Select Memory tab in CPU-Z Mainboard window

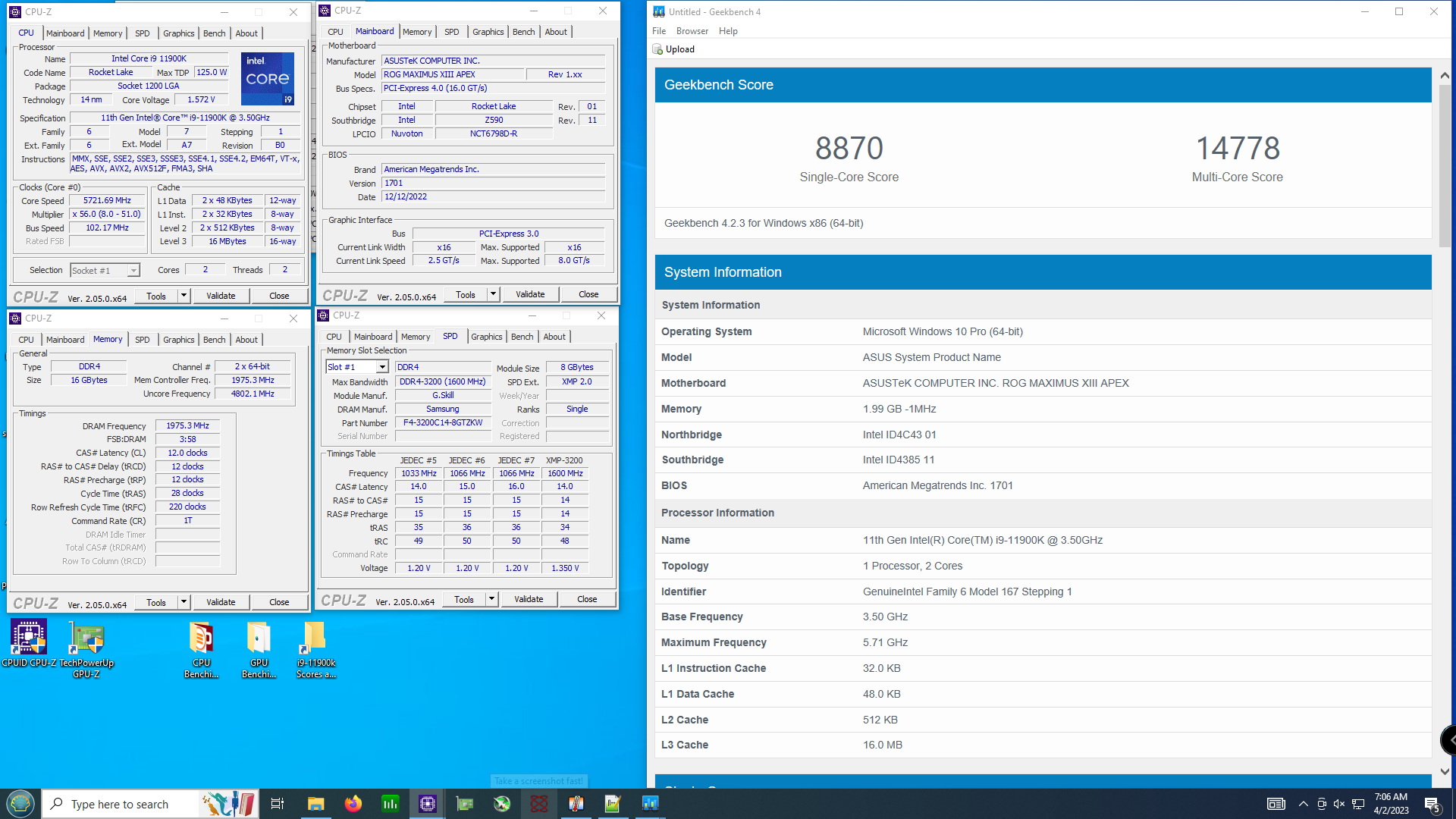[x=417, y=32]
